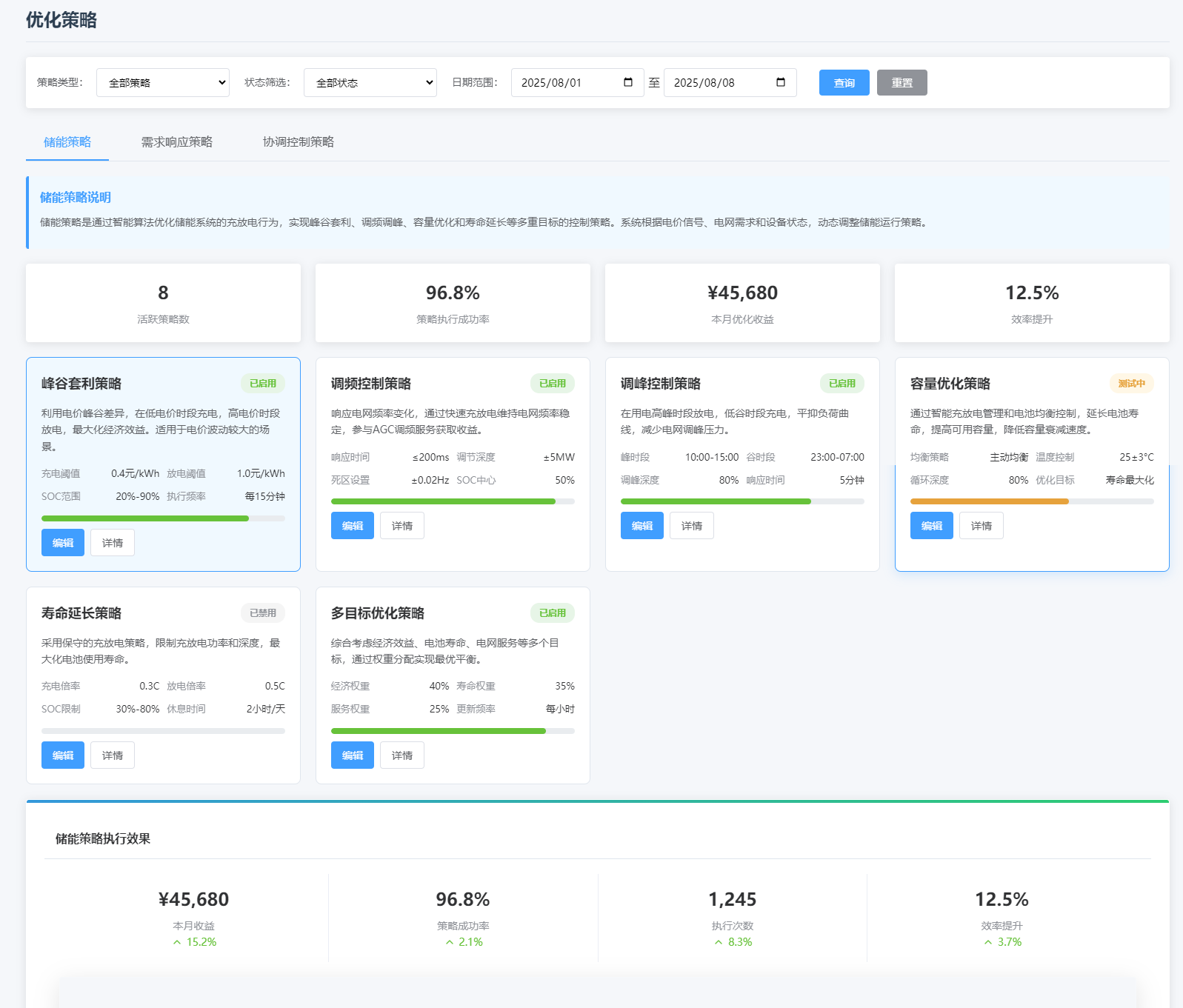Switch to the 需求响应策略 tab
This screenshot has width=1183, height=1008.
(x=176, y=141)
